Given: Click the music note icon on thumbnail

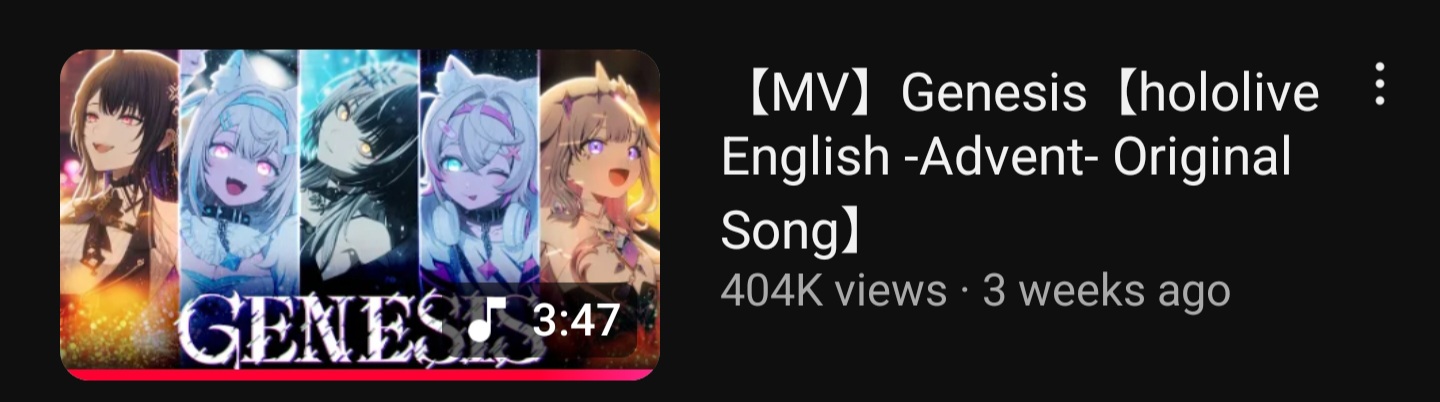Looking at the screenshot, I should (x=487, y=321).
